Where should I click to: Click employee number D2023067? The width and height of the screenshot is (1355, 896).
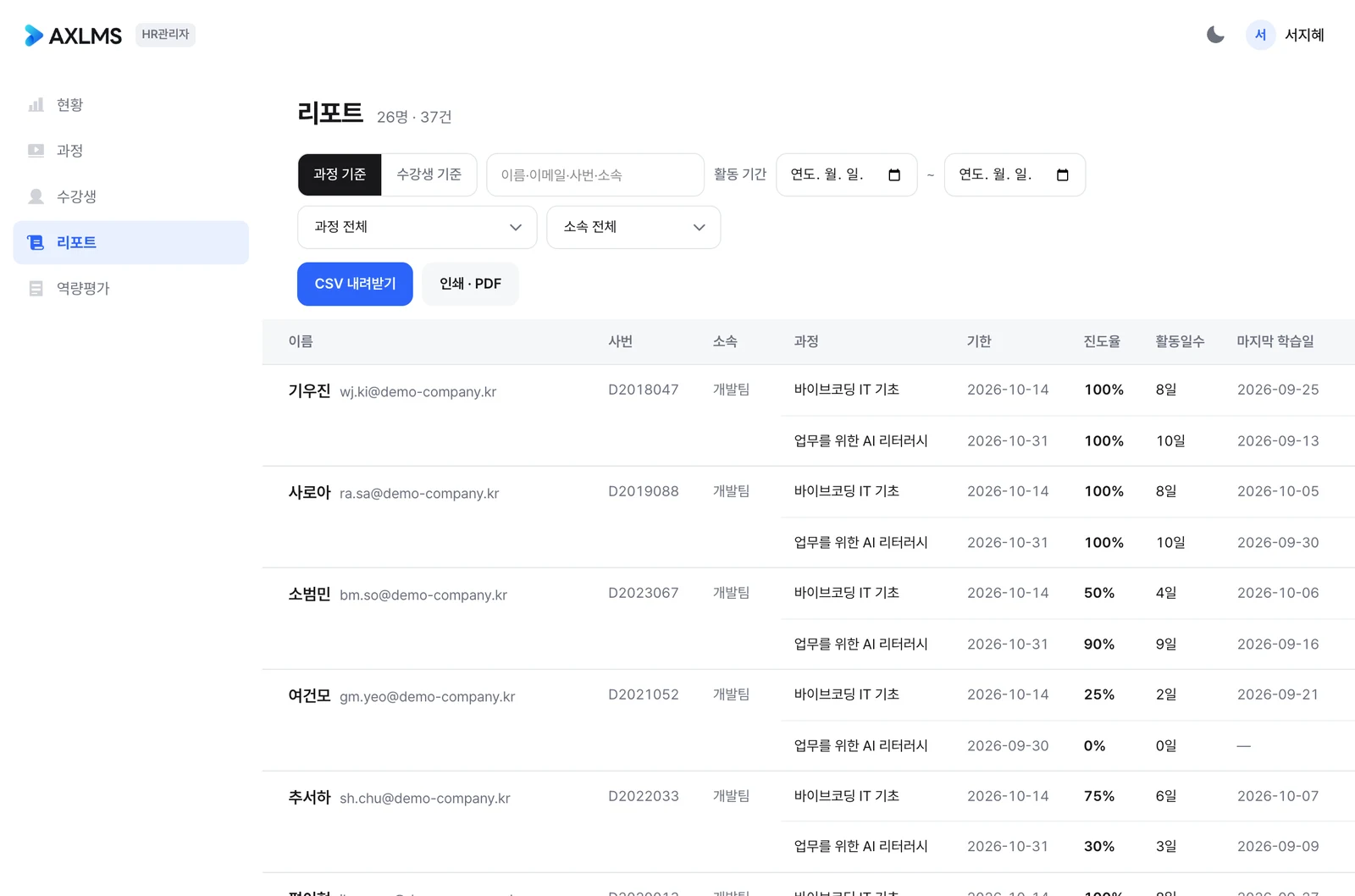click(x=644, y=593)
